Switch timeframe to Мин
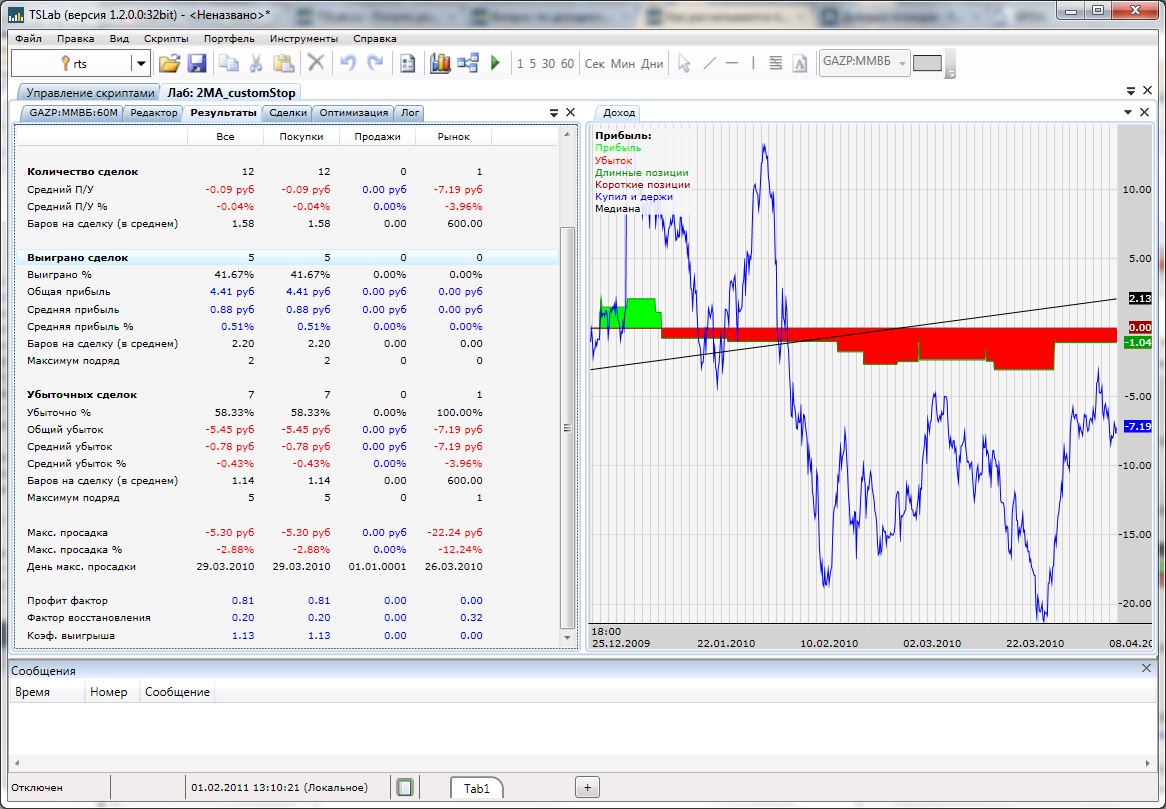This screenshot has height=809, width=1166. [x=622, y=64]
